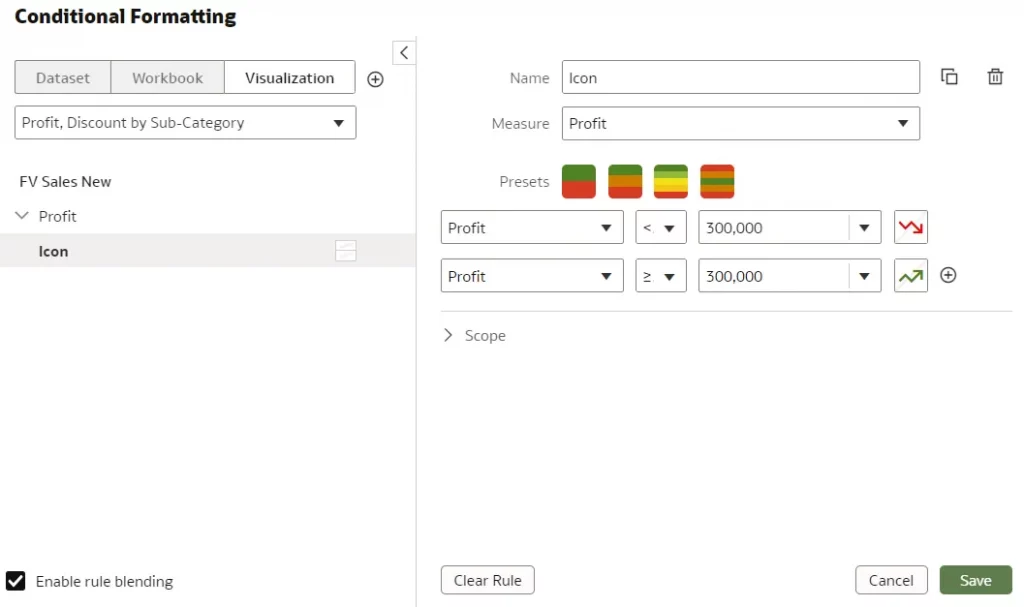Viewport: 1024px width, 607px height.
Task: Open the less-than operator dropdown
Action: pyautogui.click(x=660, y=228)
